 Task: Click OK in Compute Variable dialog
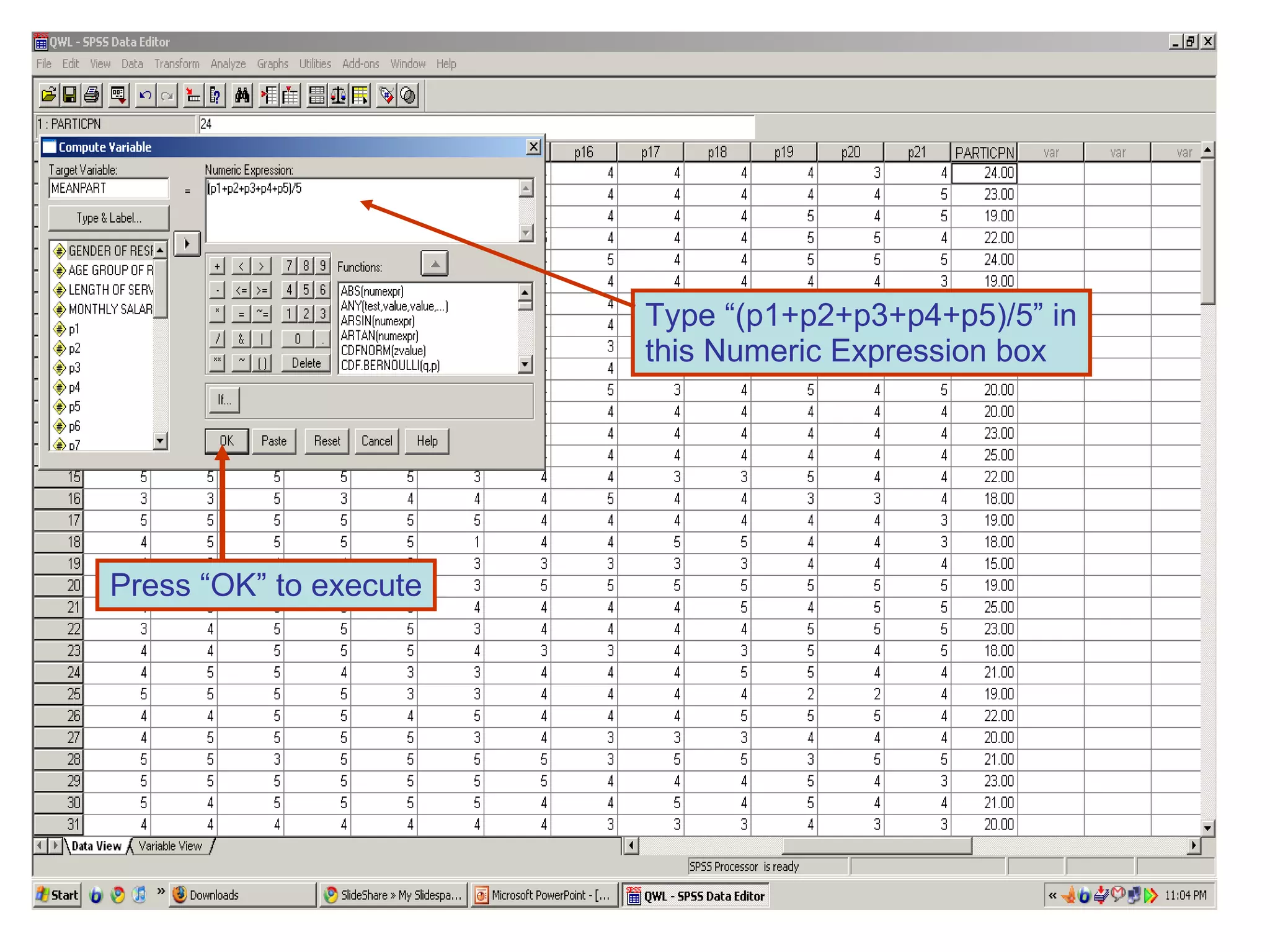click(227, 441)
